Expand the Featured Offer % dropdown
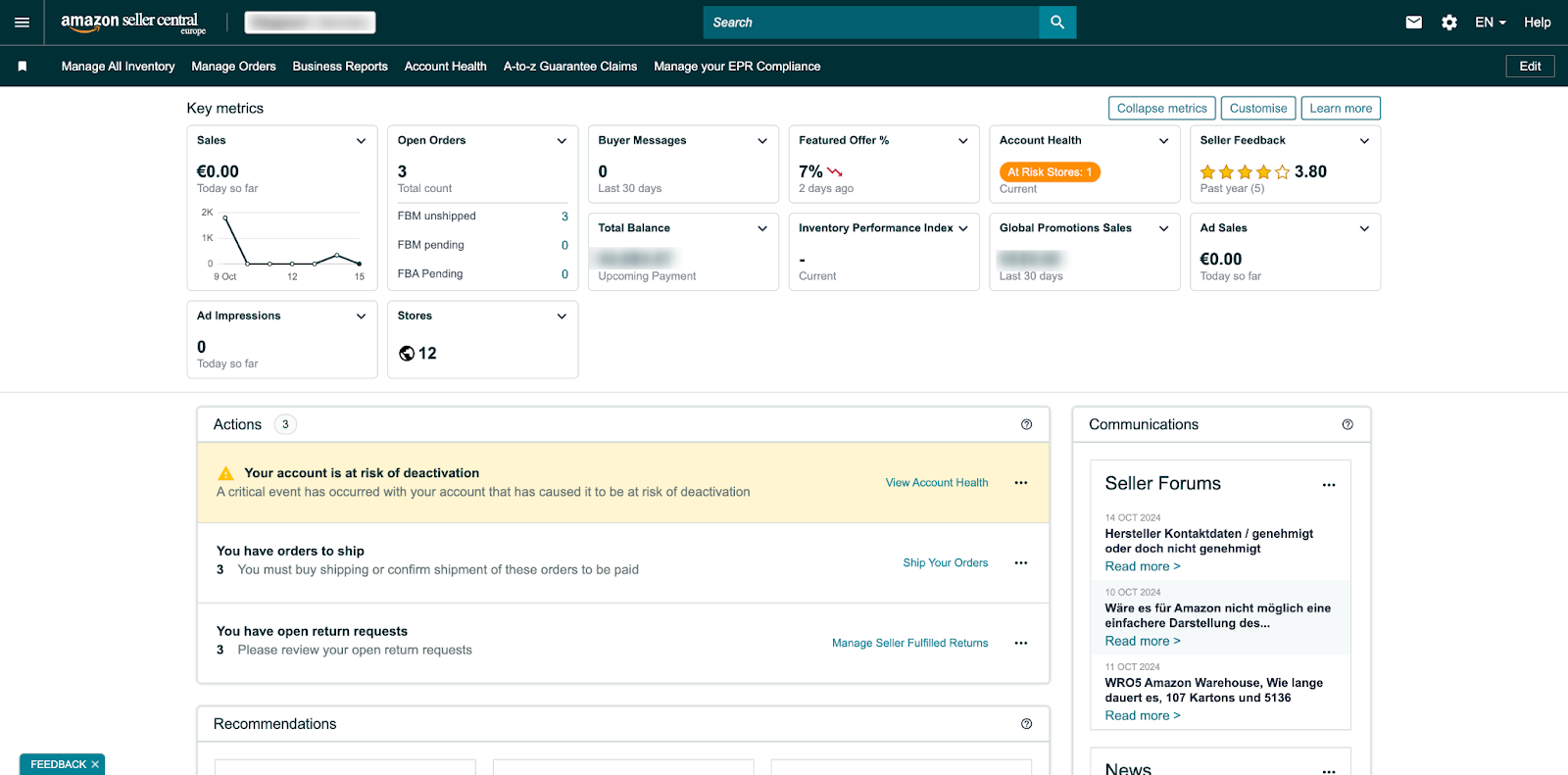This screenshot has width=1568, height=775. pos(963,141)
